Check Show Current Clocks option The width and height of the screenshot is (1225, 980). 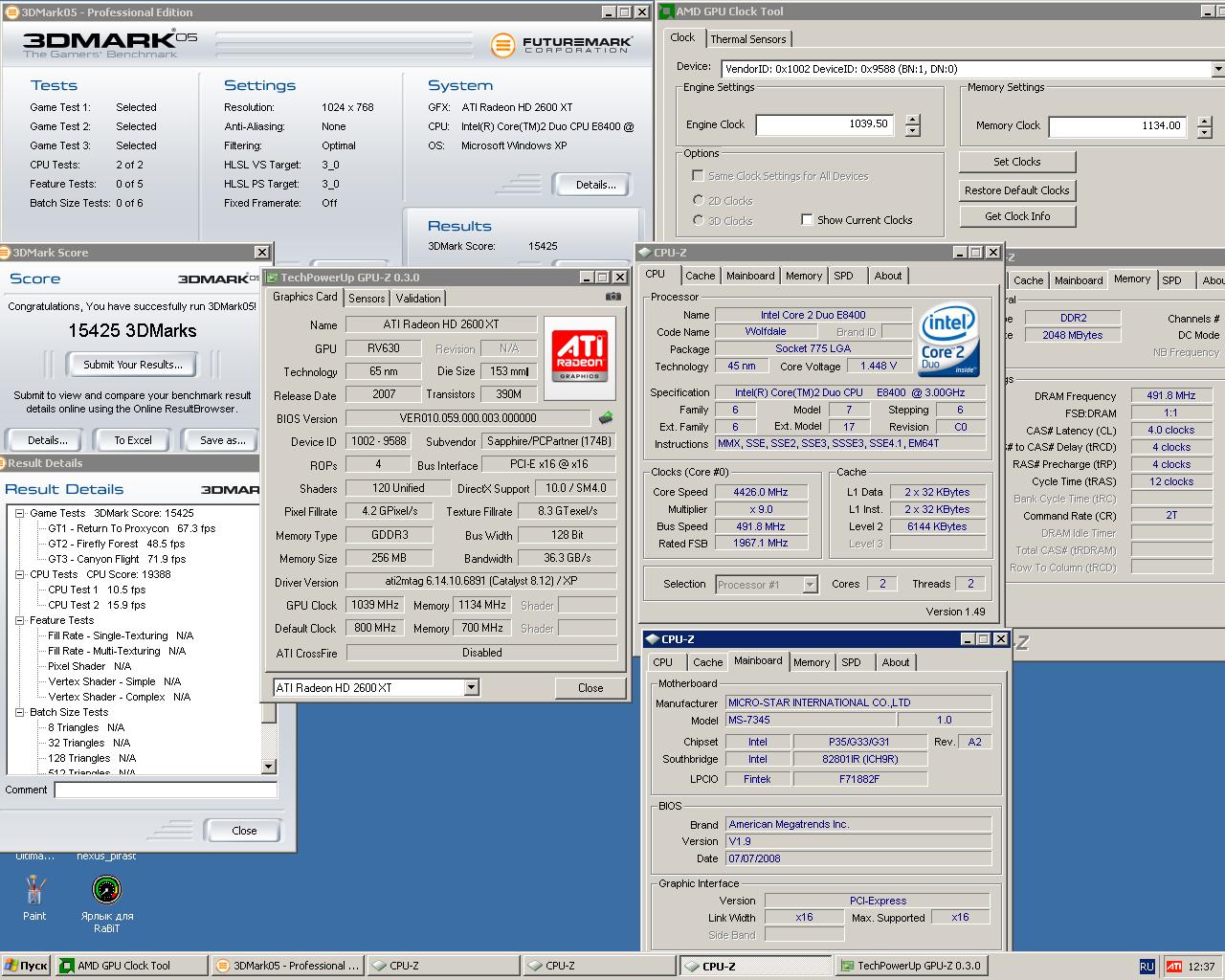pos(807,220)
